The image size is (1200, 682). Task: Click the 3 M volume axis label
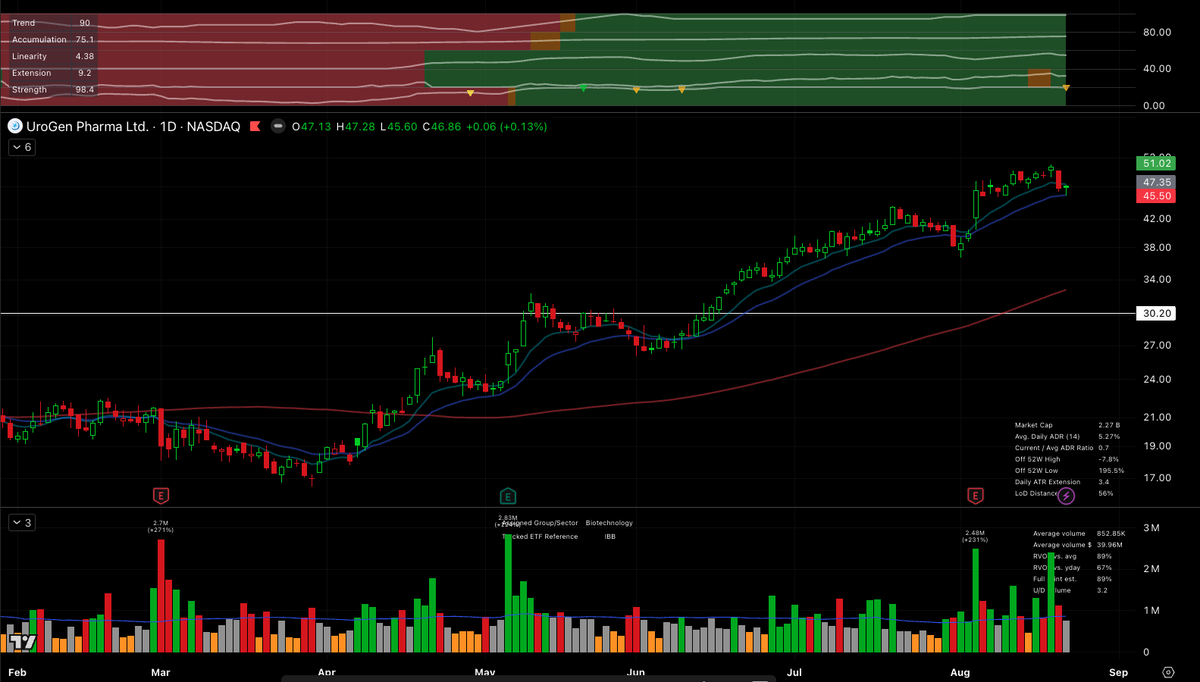coord(1151,527)
